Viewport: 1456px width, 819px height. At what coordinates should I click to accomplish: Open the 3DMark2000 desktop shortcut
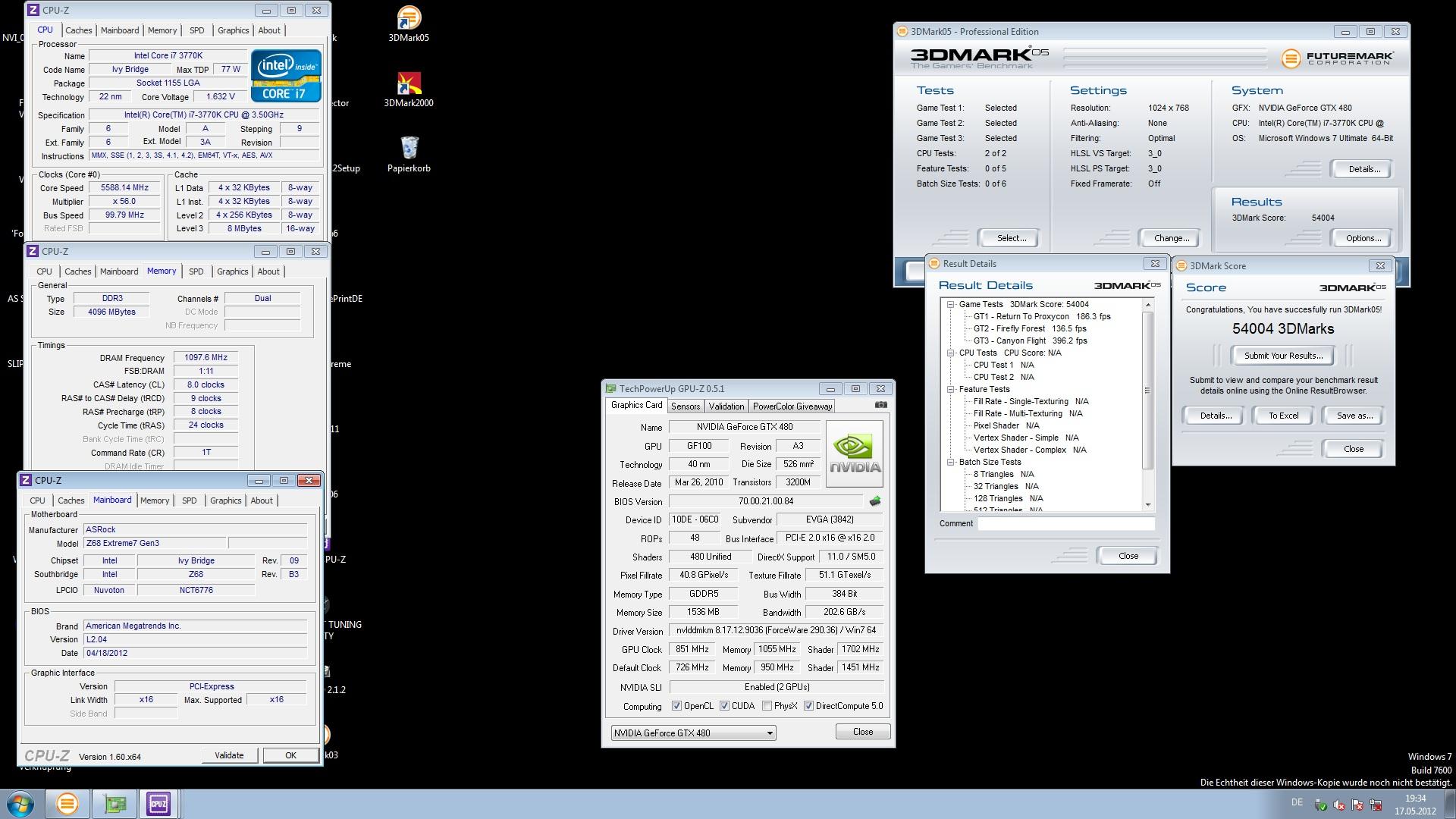point(409,89)
